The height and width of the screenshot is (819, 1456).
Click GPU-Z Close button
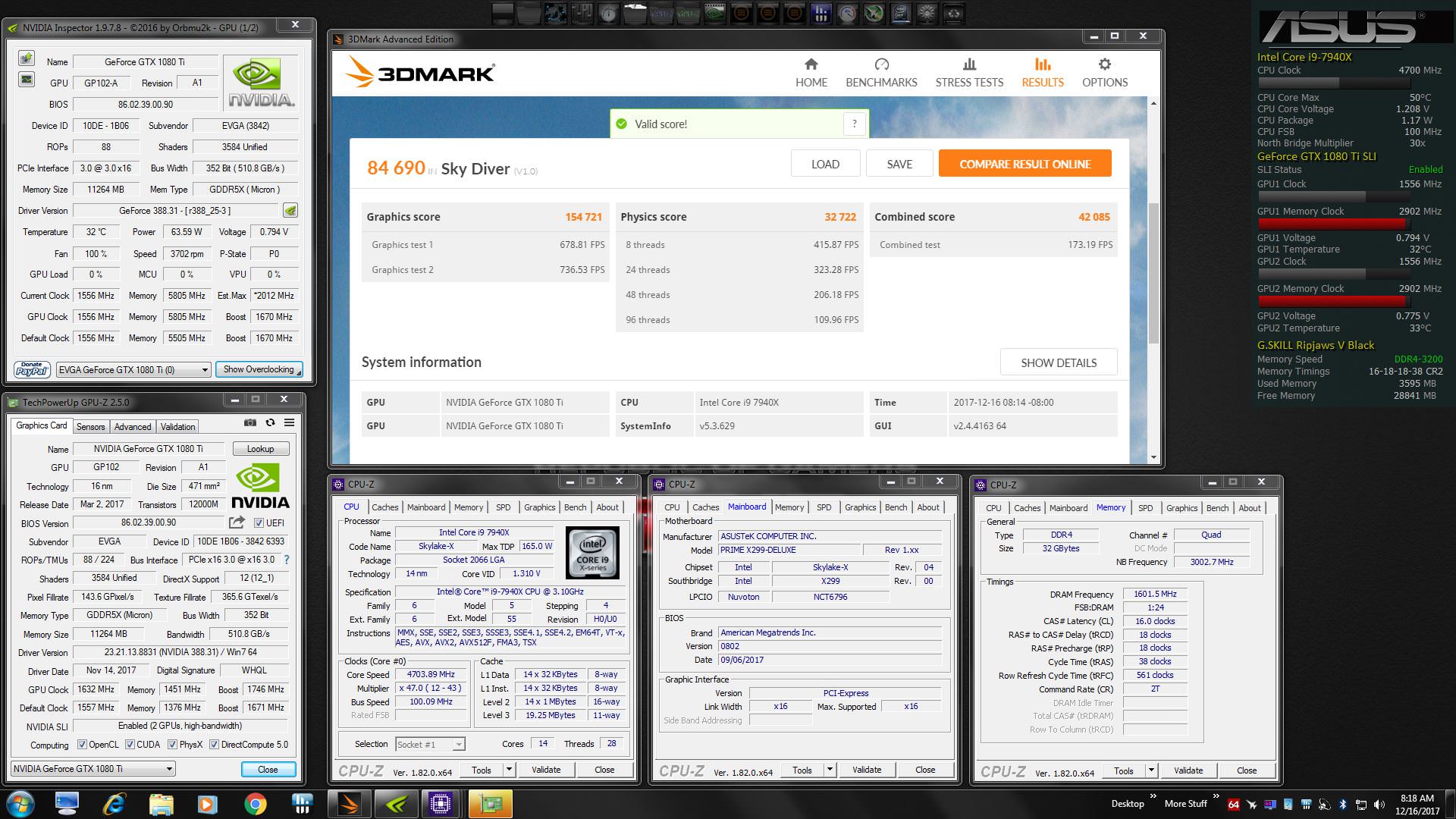pos(268,769)
